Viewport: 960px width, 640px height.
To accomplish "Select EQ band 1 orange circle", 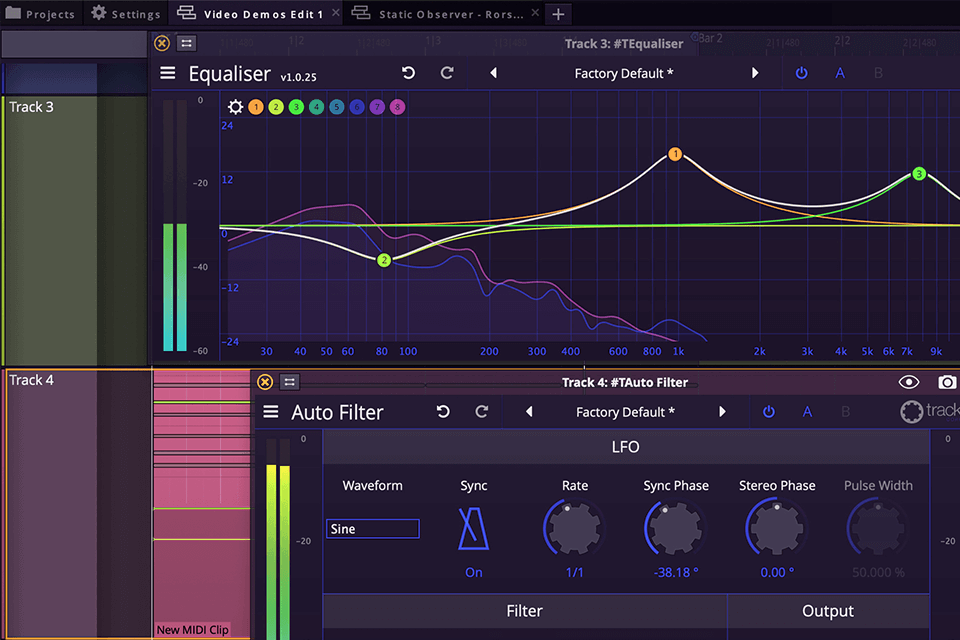I will tap(254, 106).
